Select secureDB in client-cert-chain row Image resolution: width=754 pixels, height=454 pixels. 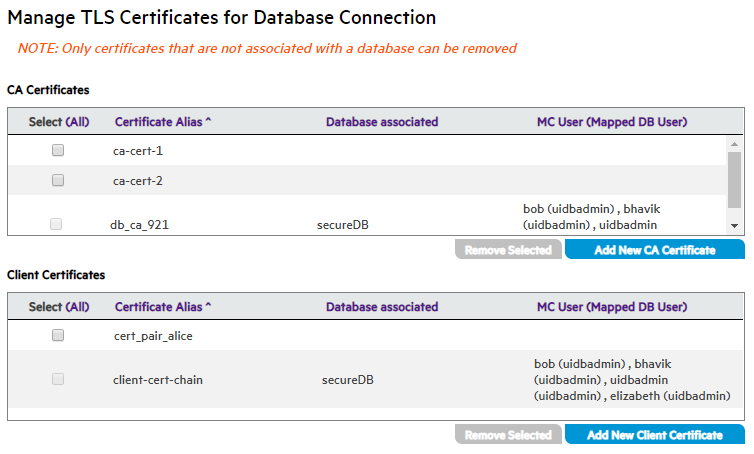pos(345,380)
